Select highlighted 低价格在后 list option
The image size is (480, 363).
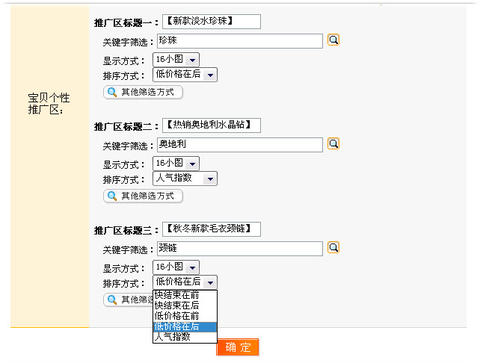(x=185, y=327)
